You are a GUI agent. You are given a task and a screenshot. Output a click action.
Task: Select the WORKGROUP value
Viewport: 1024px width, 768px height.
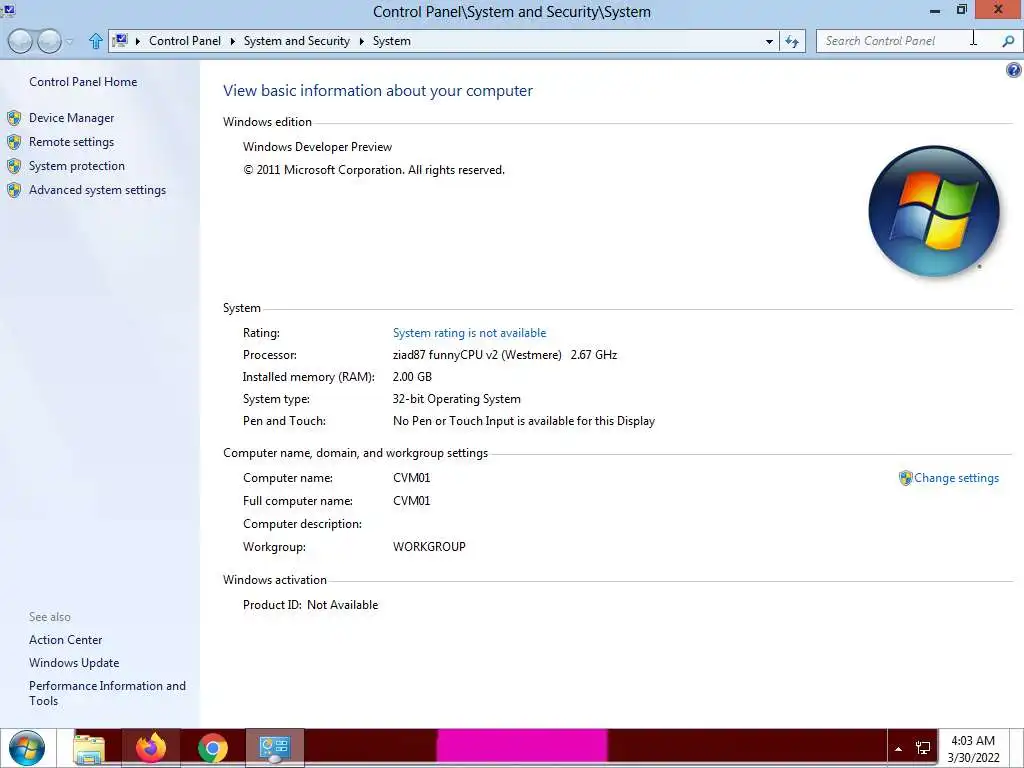point(429,547)
